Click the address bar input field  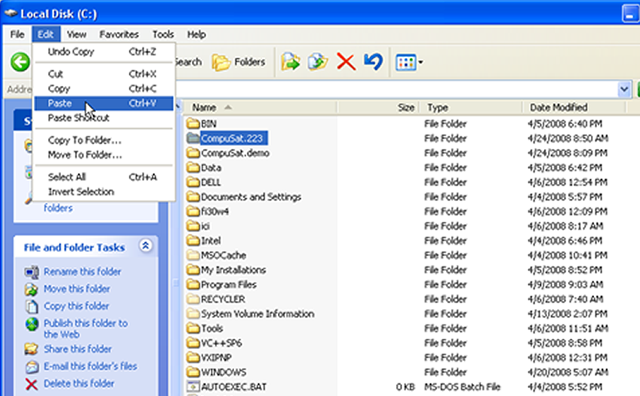[396, 89]
